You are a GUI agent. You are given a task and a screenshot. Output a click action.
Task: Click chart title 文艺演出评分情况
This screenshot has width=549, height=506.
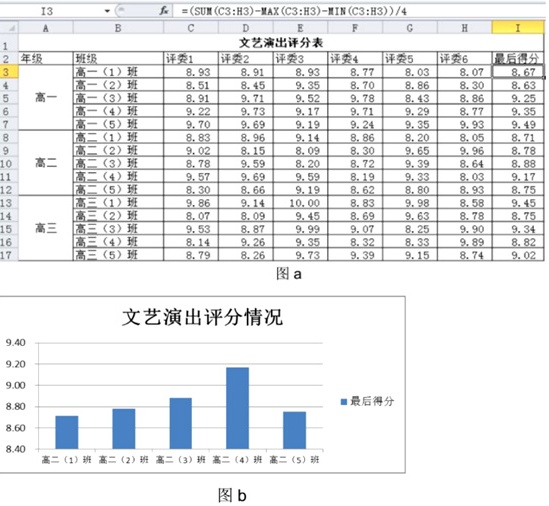pyautogui.click(x=202, y=317)
